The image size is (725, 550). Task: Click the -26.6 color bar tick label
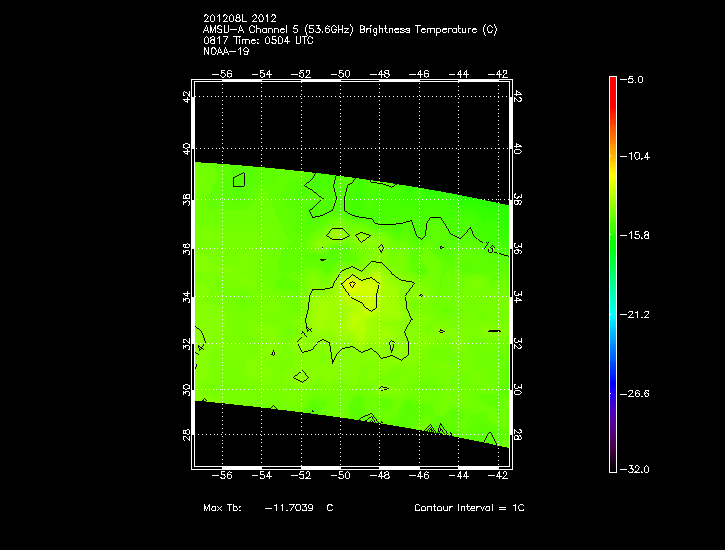coord(639,393)
